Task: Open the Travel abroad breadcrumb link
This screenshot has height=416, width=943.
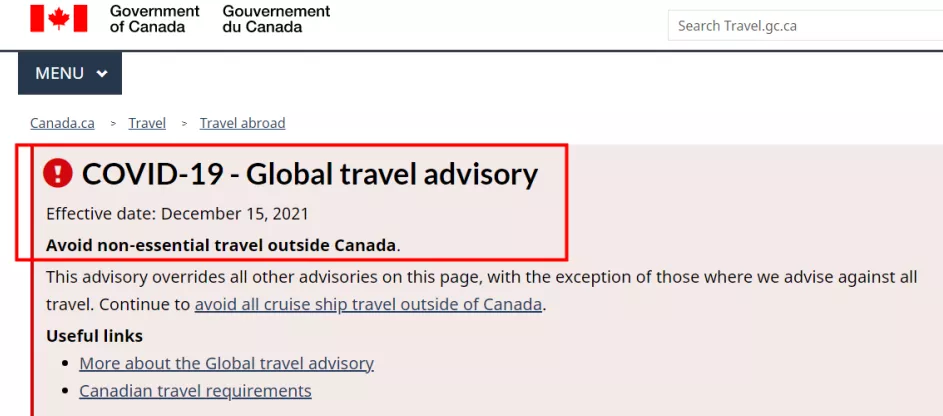Action: click(x=242, y=123)
